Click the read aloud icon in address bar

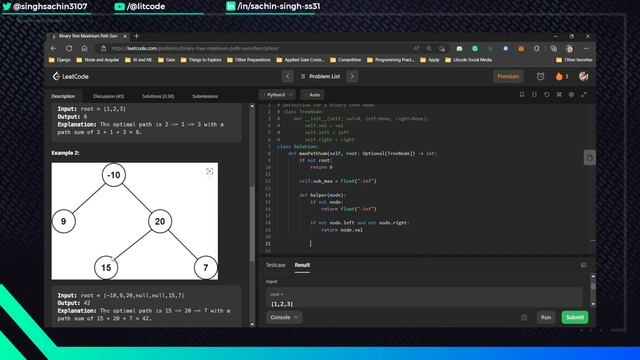pos(416,48)
